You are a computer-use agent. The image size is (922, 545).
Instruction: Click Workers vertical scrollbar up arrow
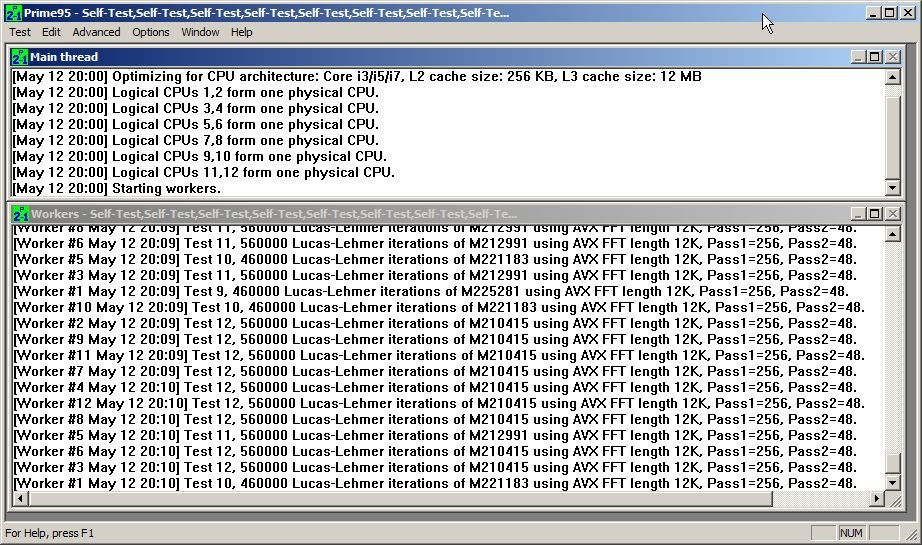coord(893,235)
